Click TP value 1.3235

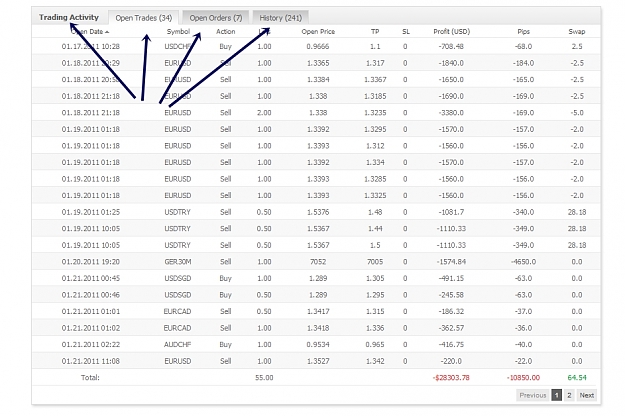coord(375,113)
